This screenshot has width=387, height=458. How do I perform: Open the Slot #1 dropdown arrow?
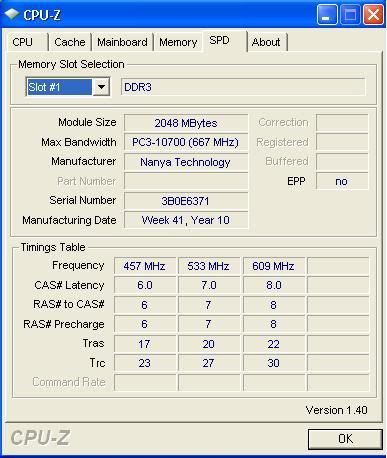(x=101, y=87)
